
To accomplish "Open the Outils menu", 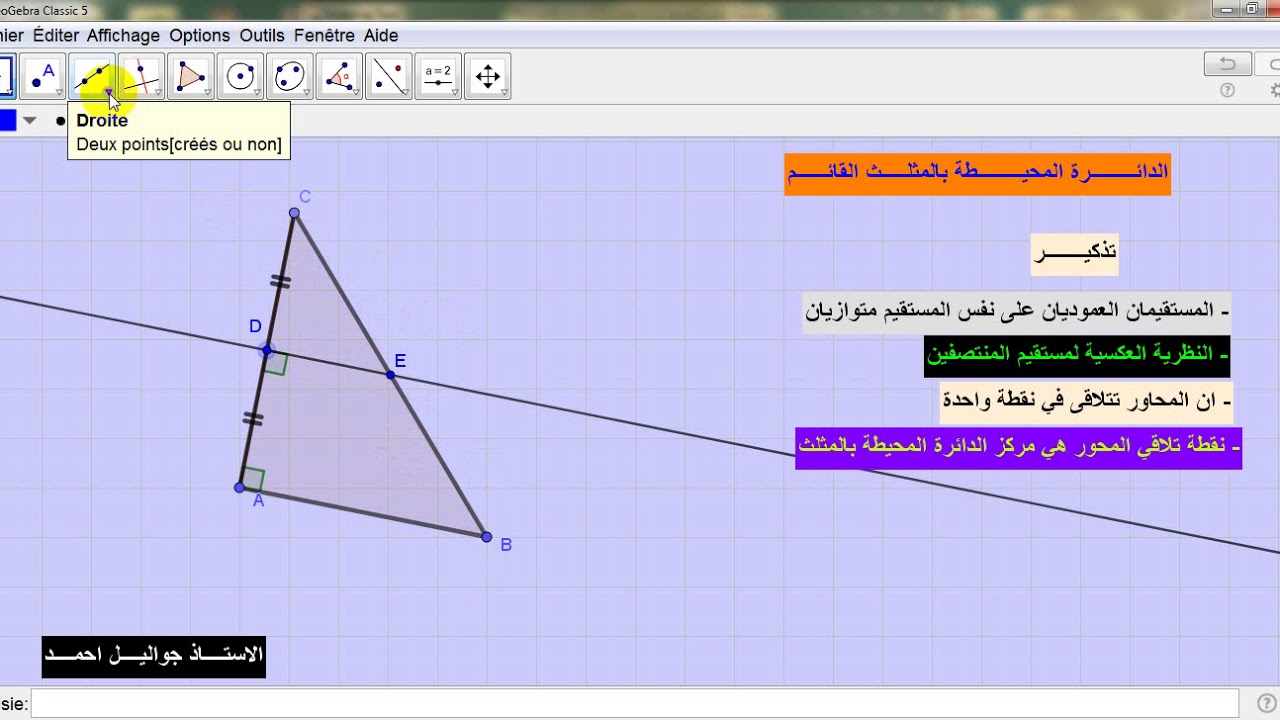I will pyautogui.click(x=262, y=35).
